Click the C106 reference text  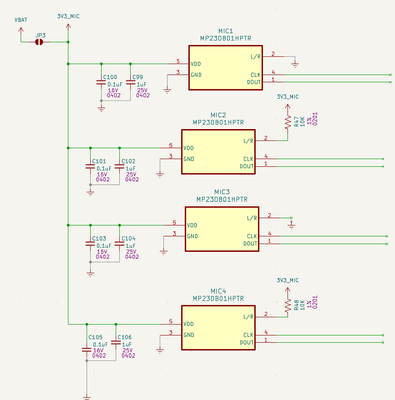(x=124, y=337)
